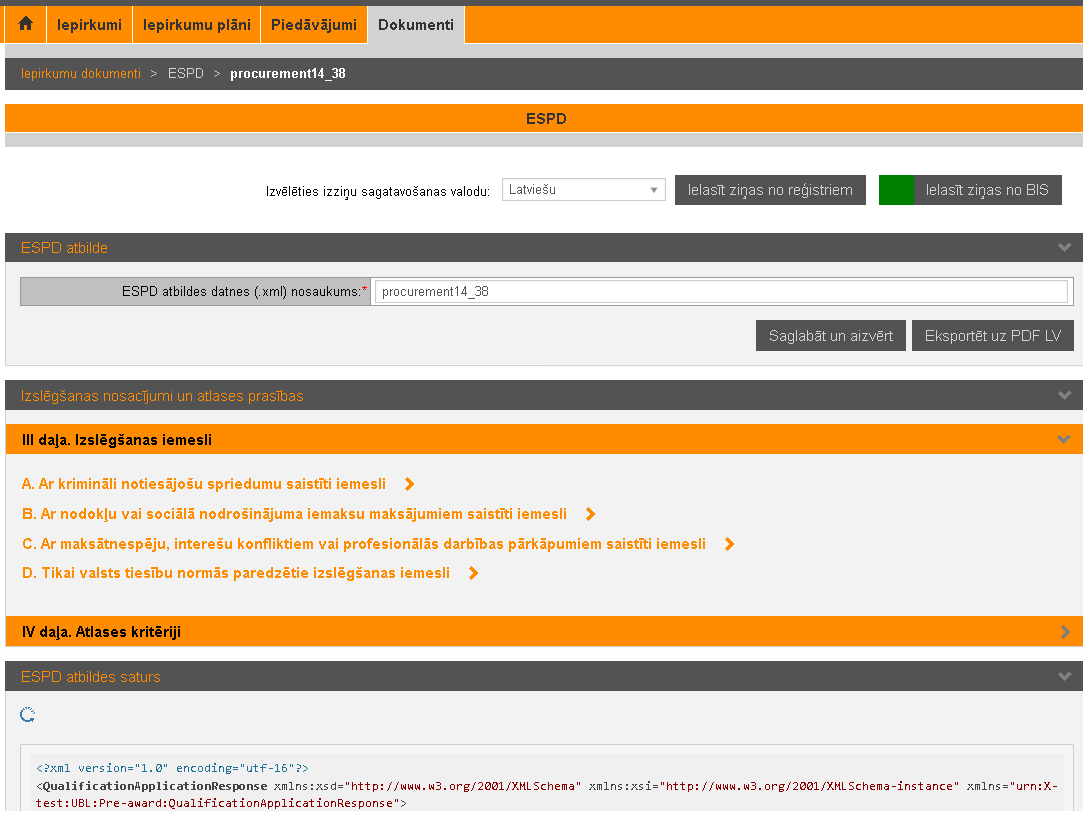Click the green square status indicator
1083x814 pixels.
pos(896,190)
